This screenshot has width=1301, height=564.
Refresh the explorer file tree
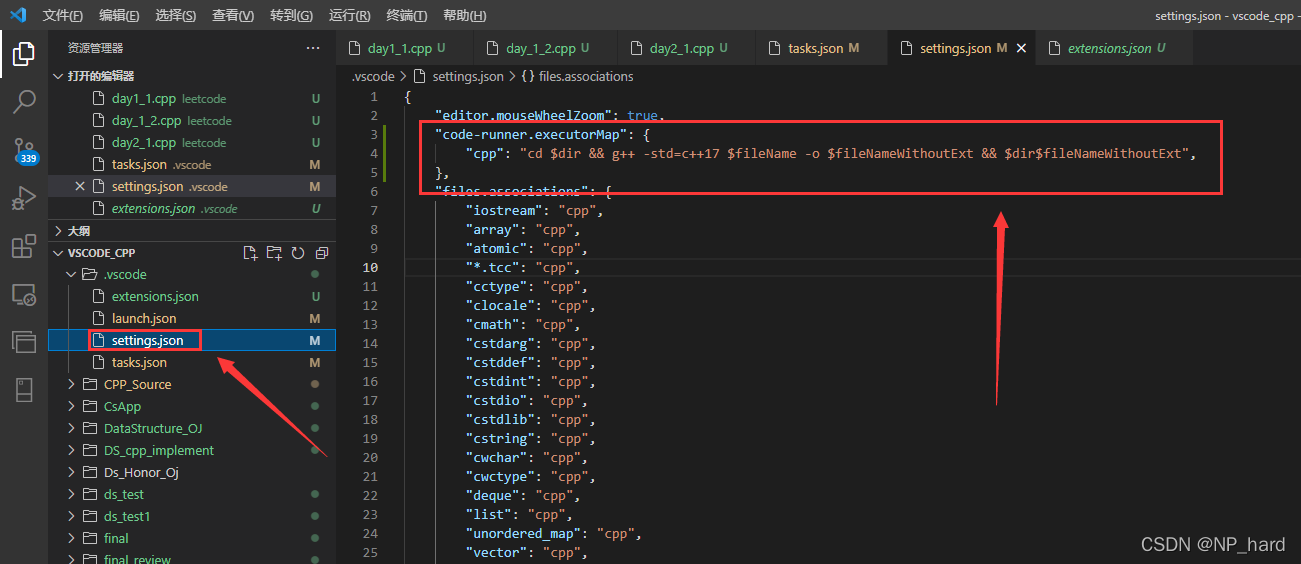click(297, 253)
